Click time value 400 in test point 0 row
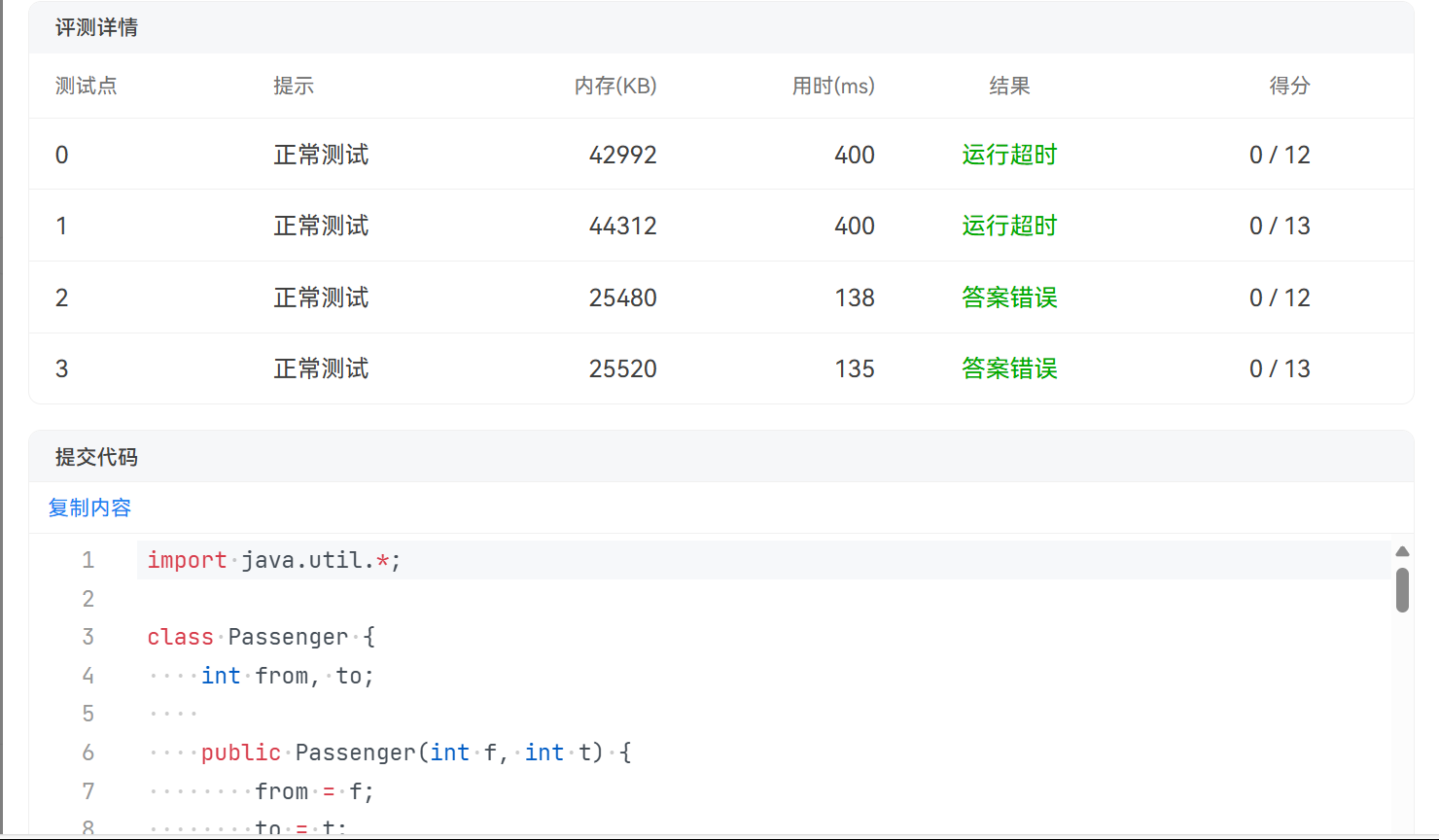This screenshot has height=840, width=1439. point(855,155)
